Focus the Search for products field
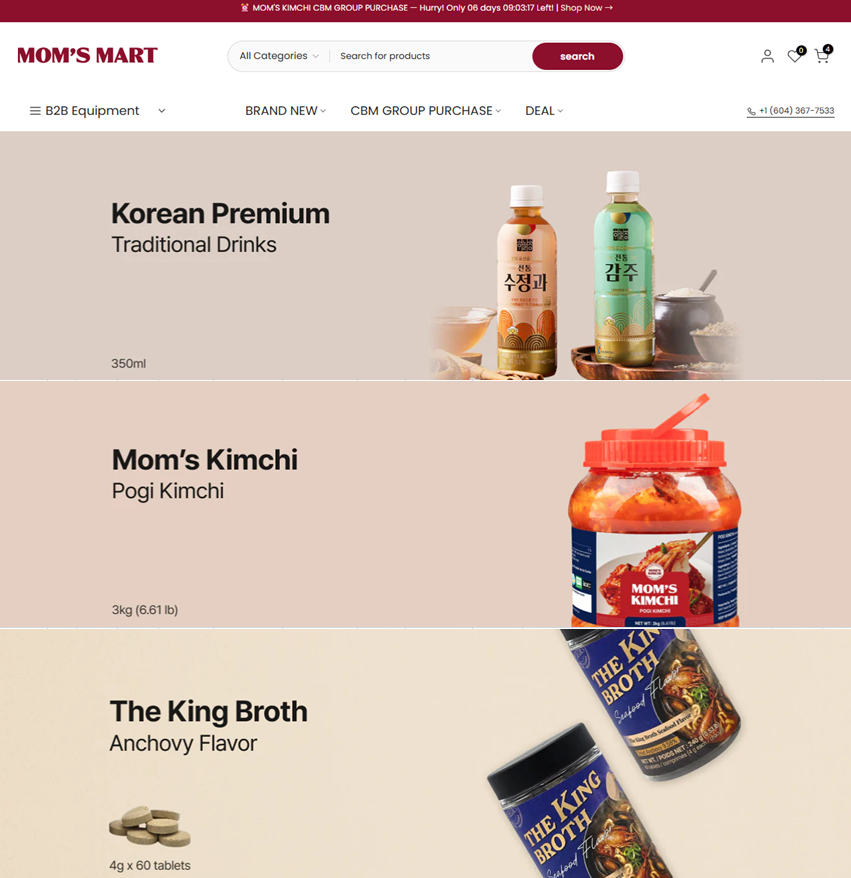Viewport: 851px width, 878px height. pyautogui.click(x=431, y=56)
